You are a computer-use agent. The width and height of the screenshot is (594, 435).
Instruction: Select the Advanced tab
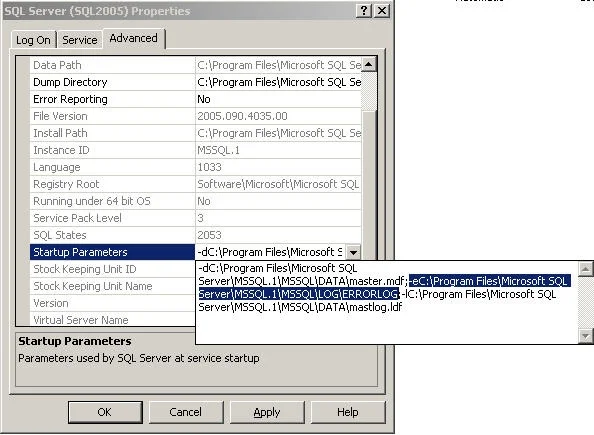[x=133, y=38]
